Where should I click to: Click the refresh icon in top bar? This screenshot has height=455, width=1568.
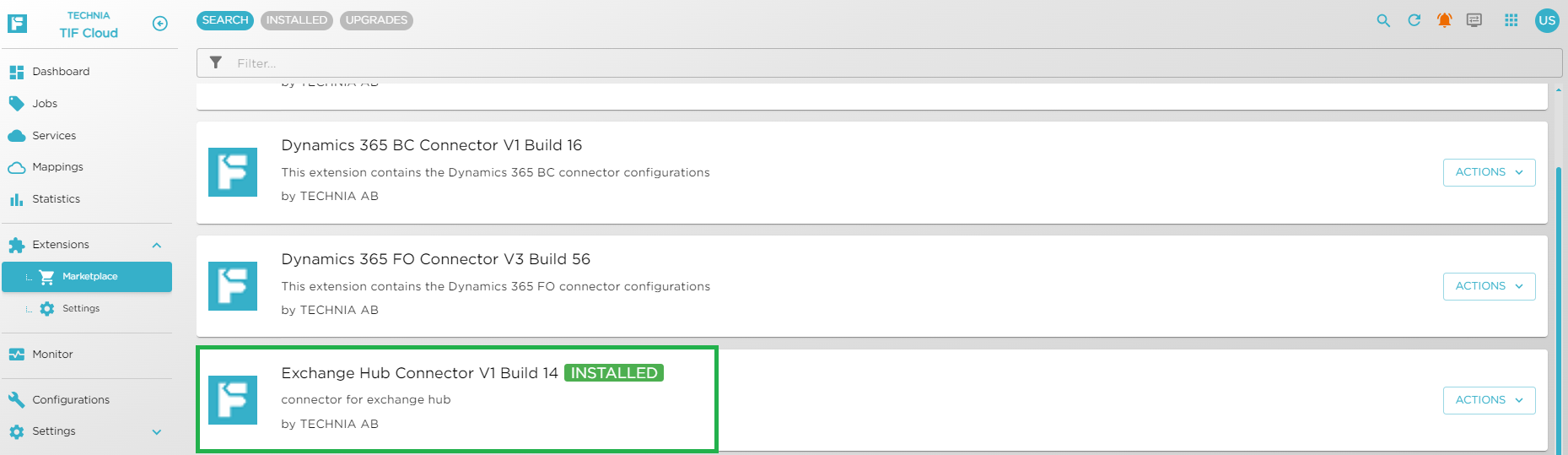(1414, 20)
